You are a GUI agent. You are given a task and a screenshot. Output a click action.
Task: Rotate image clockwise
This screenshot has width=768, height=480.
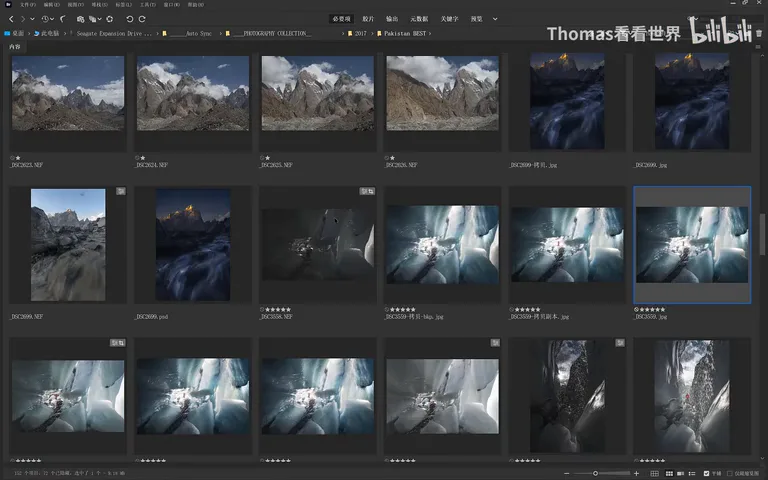coord(142,19)
